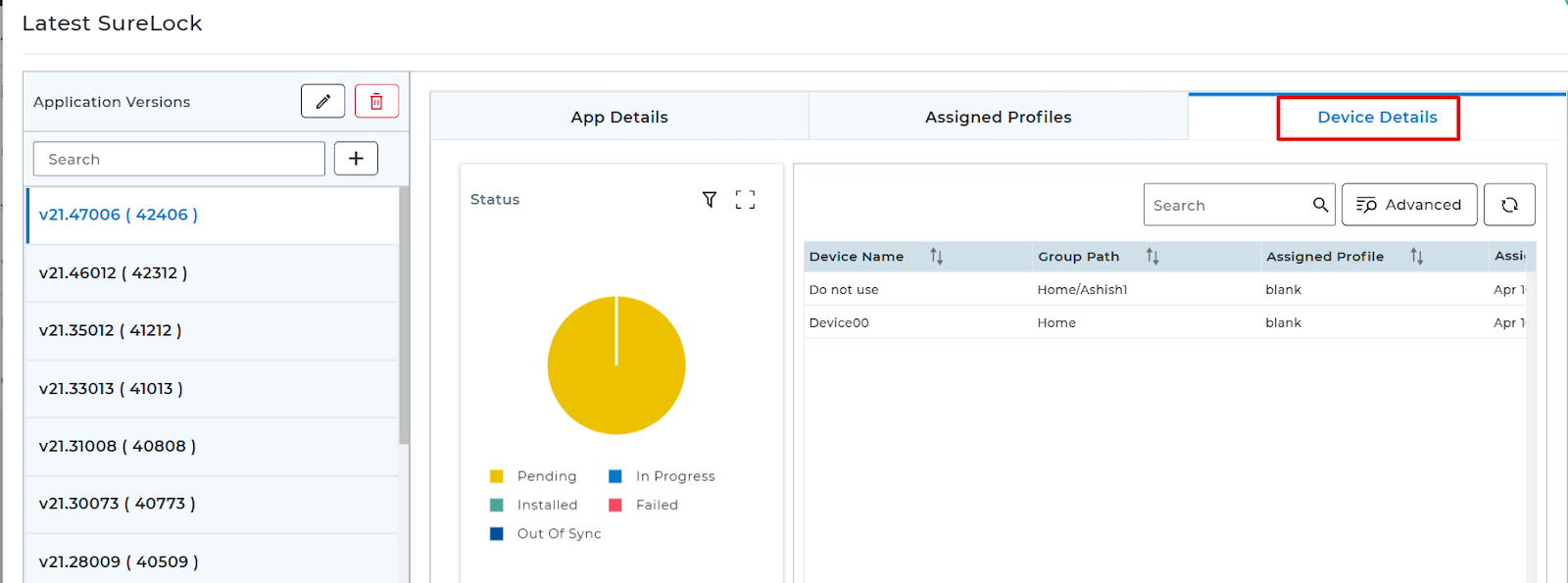Image resolution: width=1568 pixels, height=583 pixels.
Task: Sort by Assigned Profile column arrows
Action: click(1417, 257)
